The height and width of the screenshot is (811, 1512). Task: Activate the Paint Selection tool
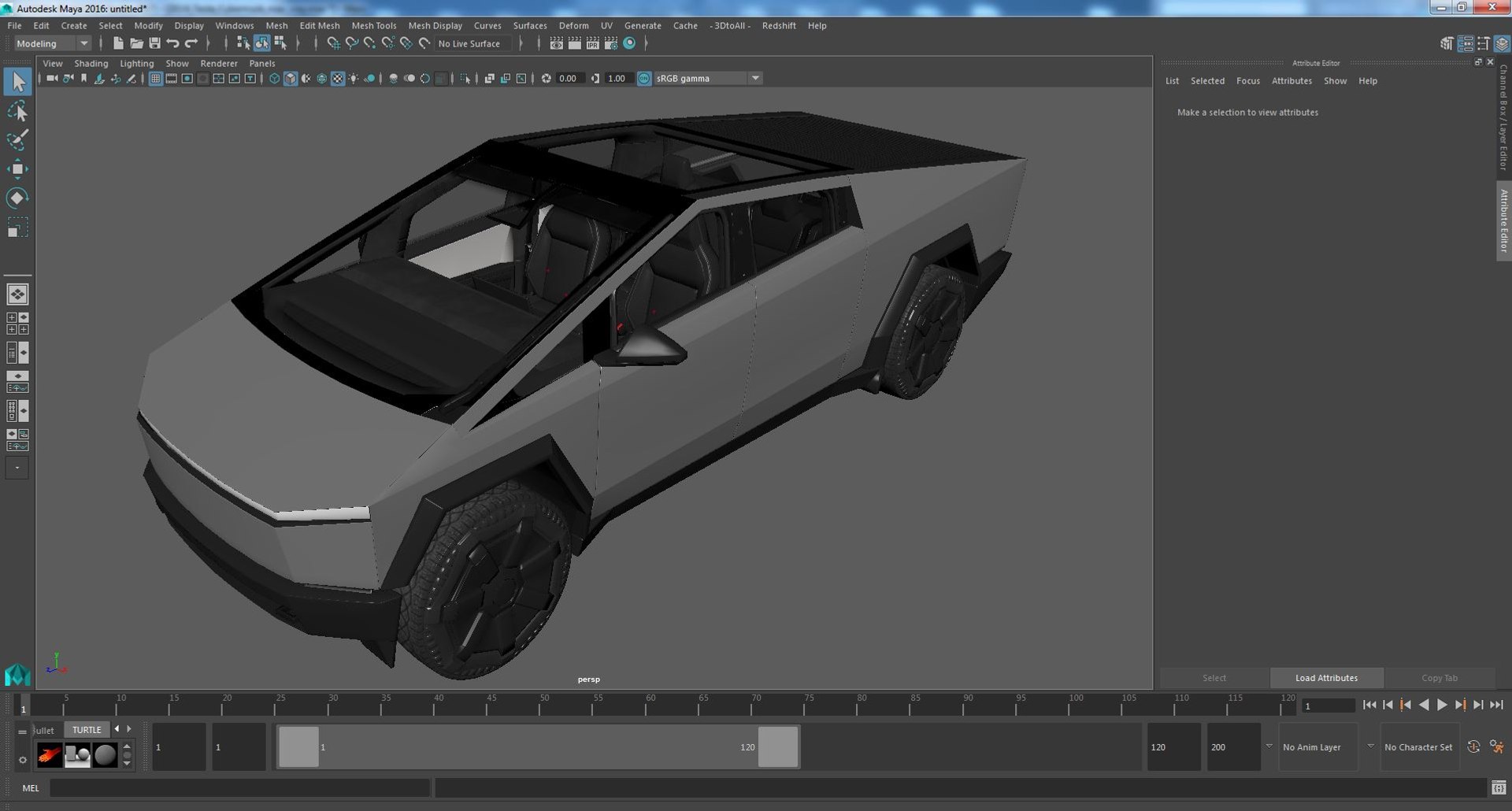point(17,140)
